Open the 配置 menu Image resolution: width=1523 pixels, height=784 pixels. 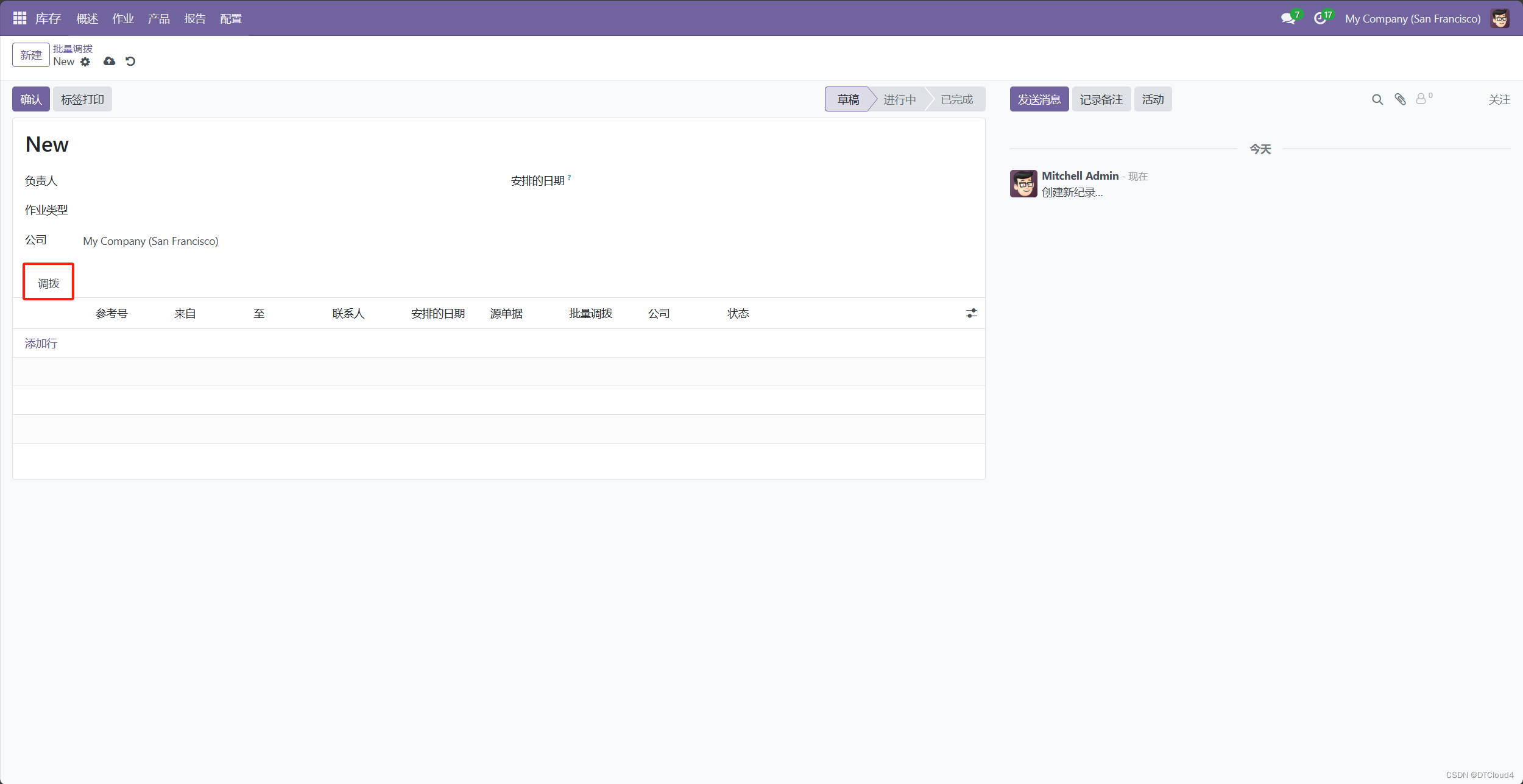tap(231, 19)
